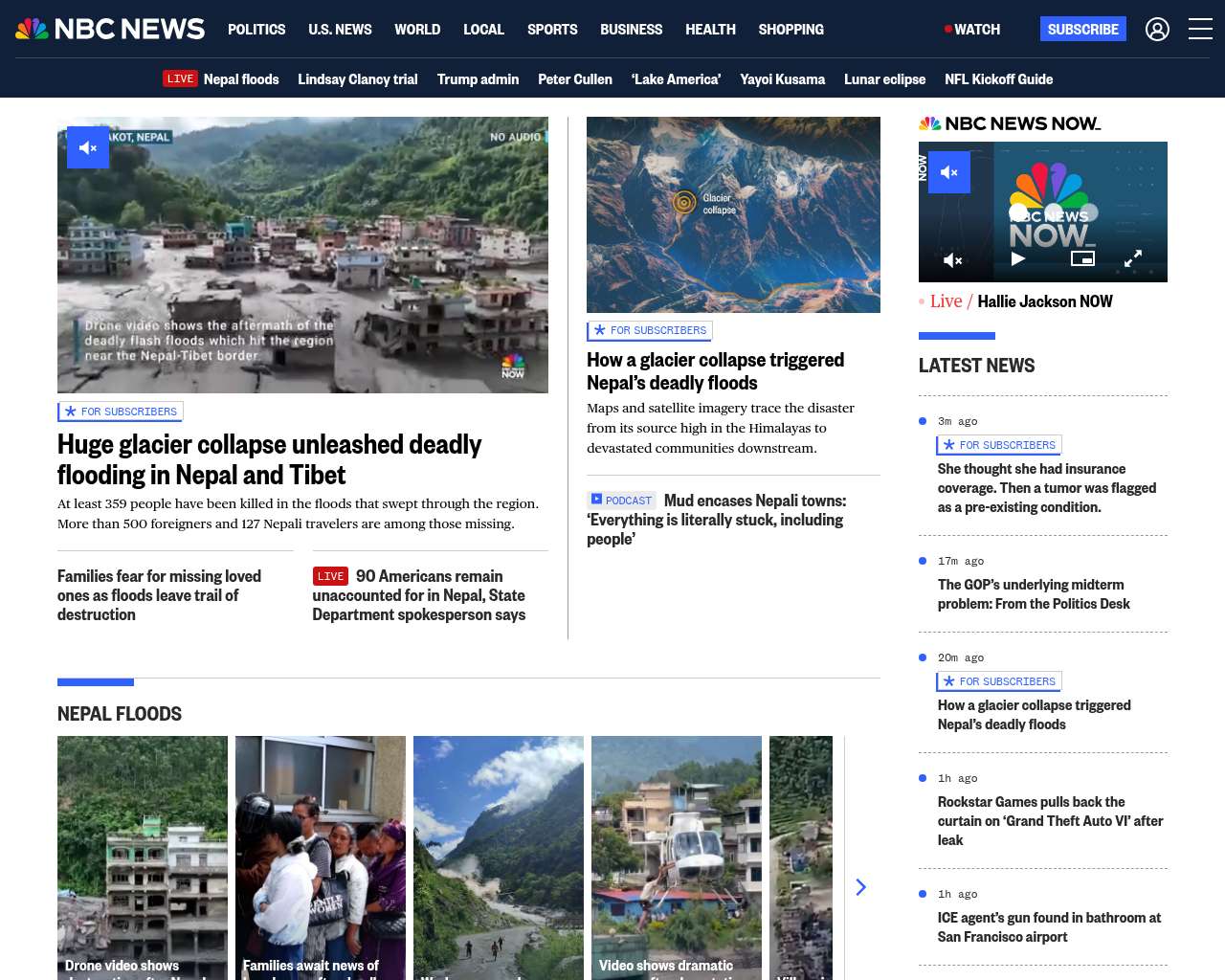Open the 'Lake America' topic

click(676, 79)
